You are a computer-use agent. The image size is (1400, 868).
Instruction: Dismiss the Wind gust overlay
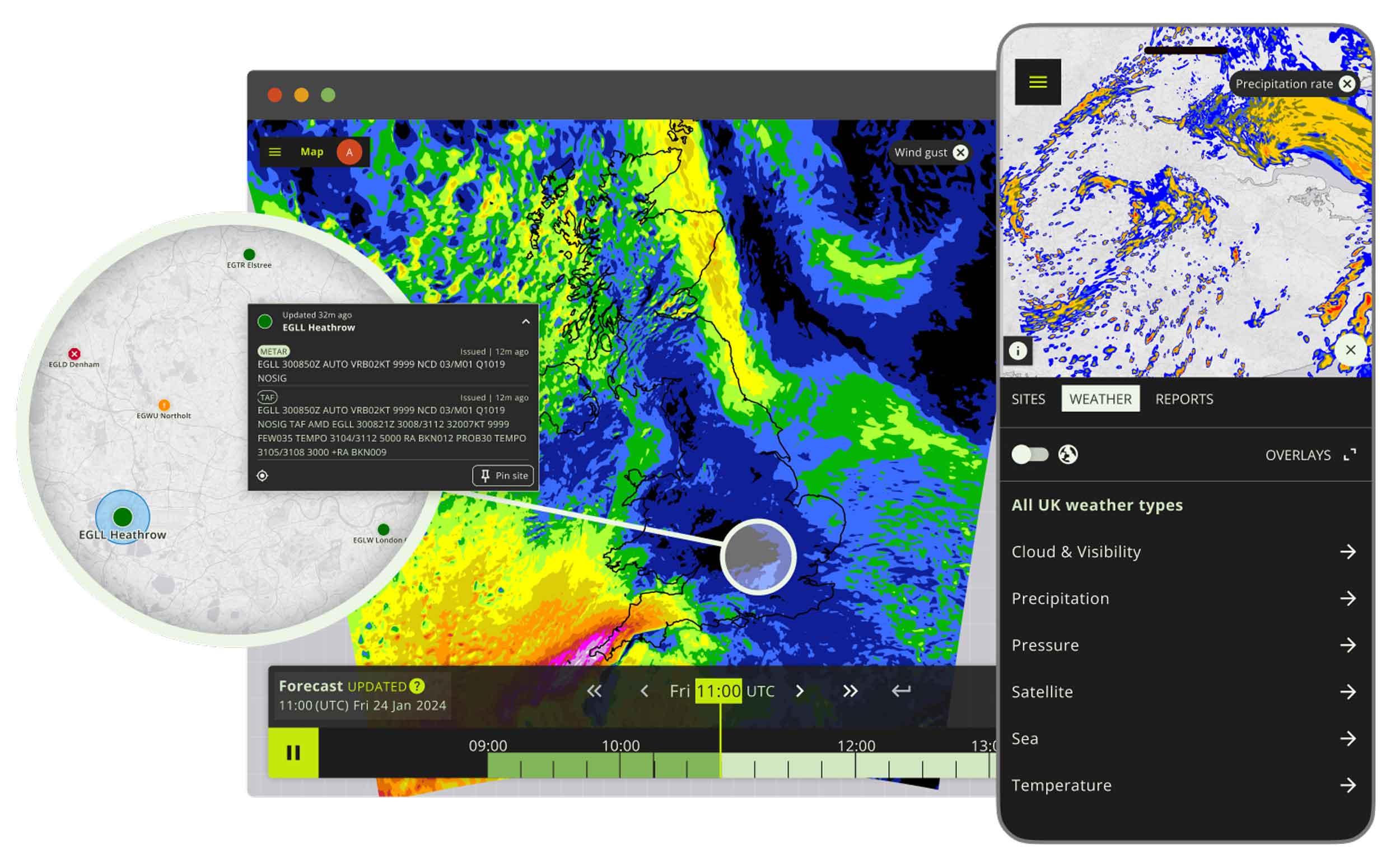960,152
